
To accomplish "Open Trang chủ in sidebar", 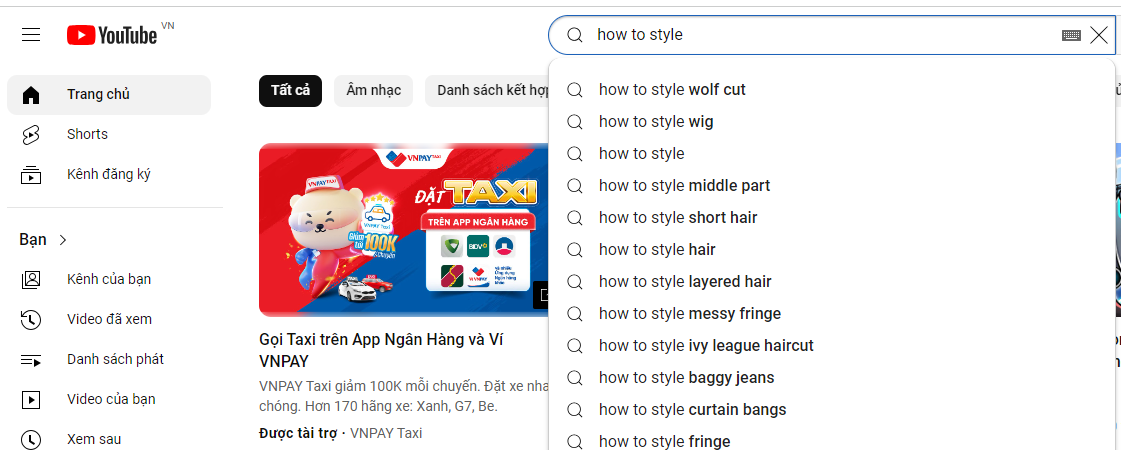I will pos(109,94).
